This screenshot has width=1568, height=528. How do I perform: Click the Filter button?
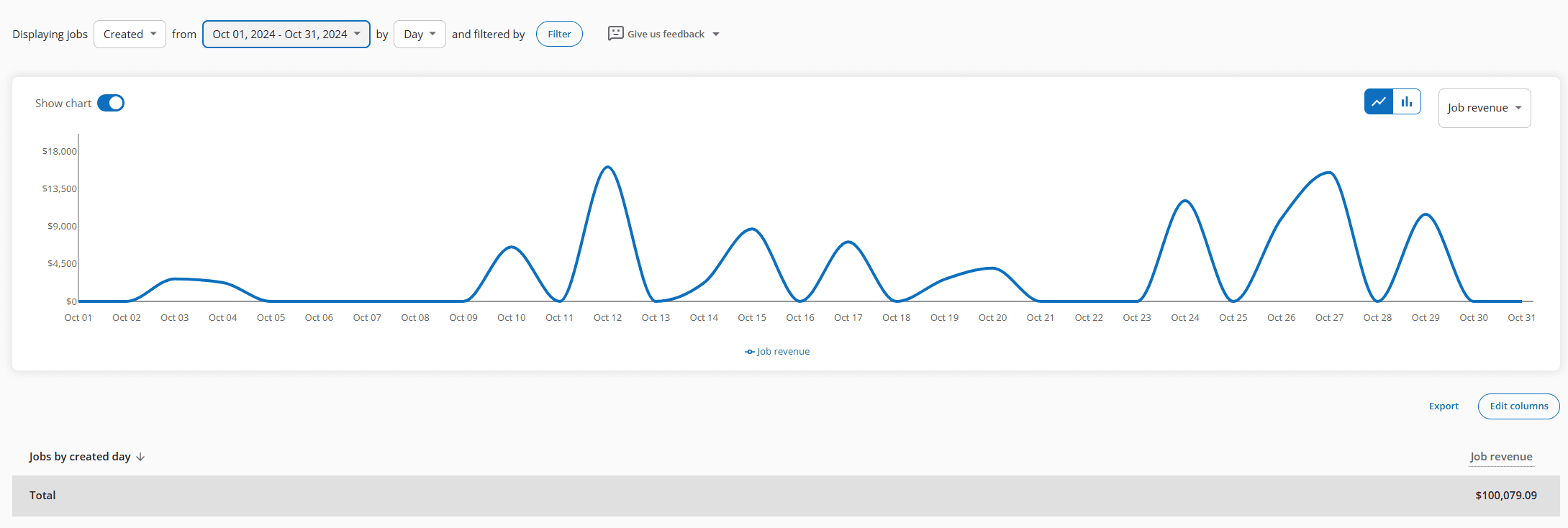tap(559, 34)
